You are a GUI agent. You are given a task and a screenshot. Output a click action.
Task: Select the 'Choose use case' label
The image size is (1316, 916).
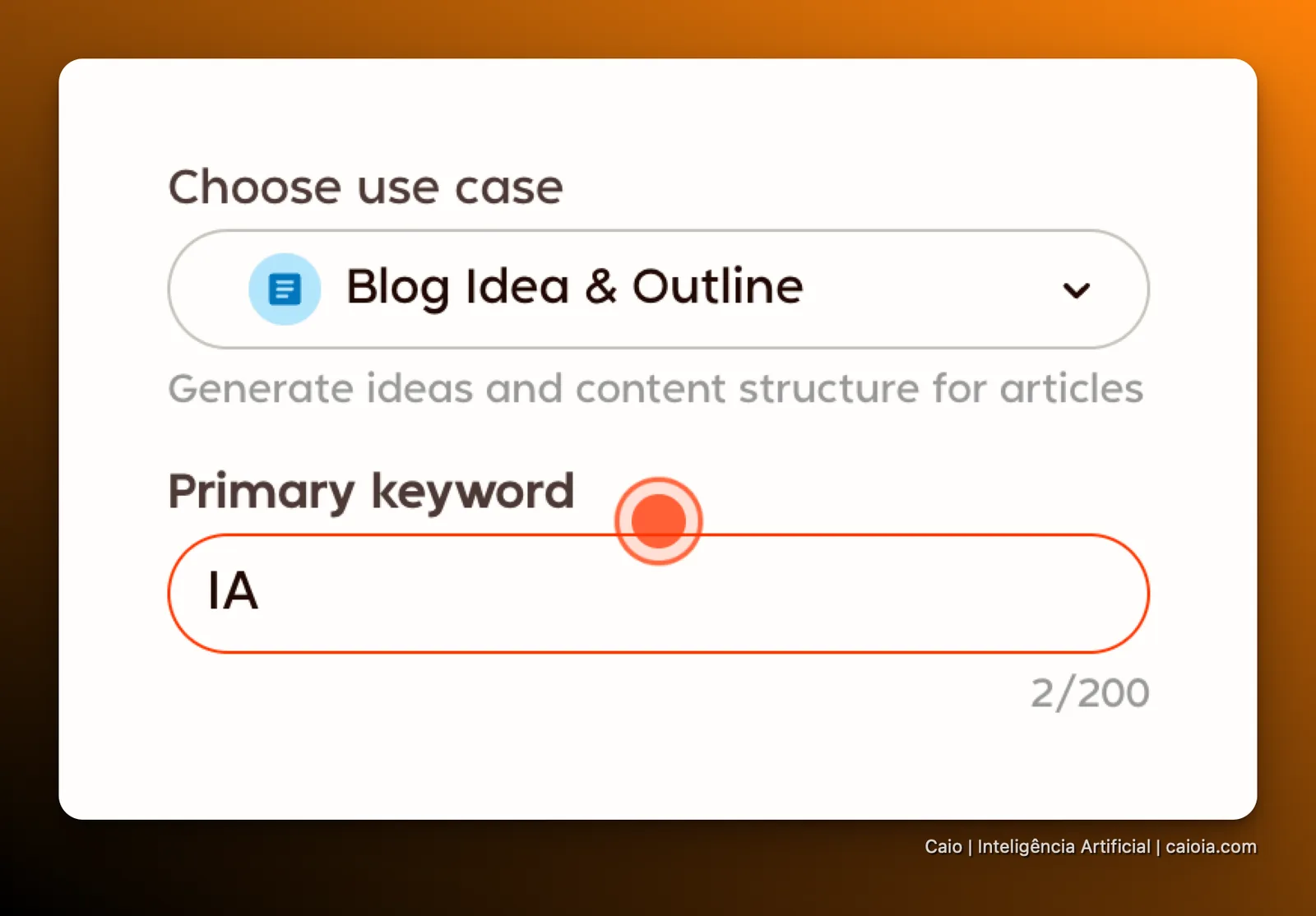pos(365,187)
